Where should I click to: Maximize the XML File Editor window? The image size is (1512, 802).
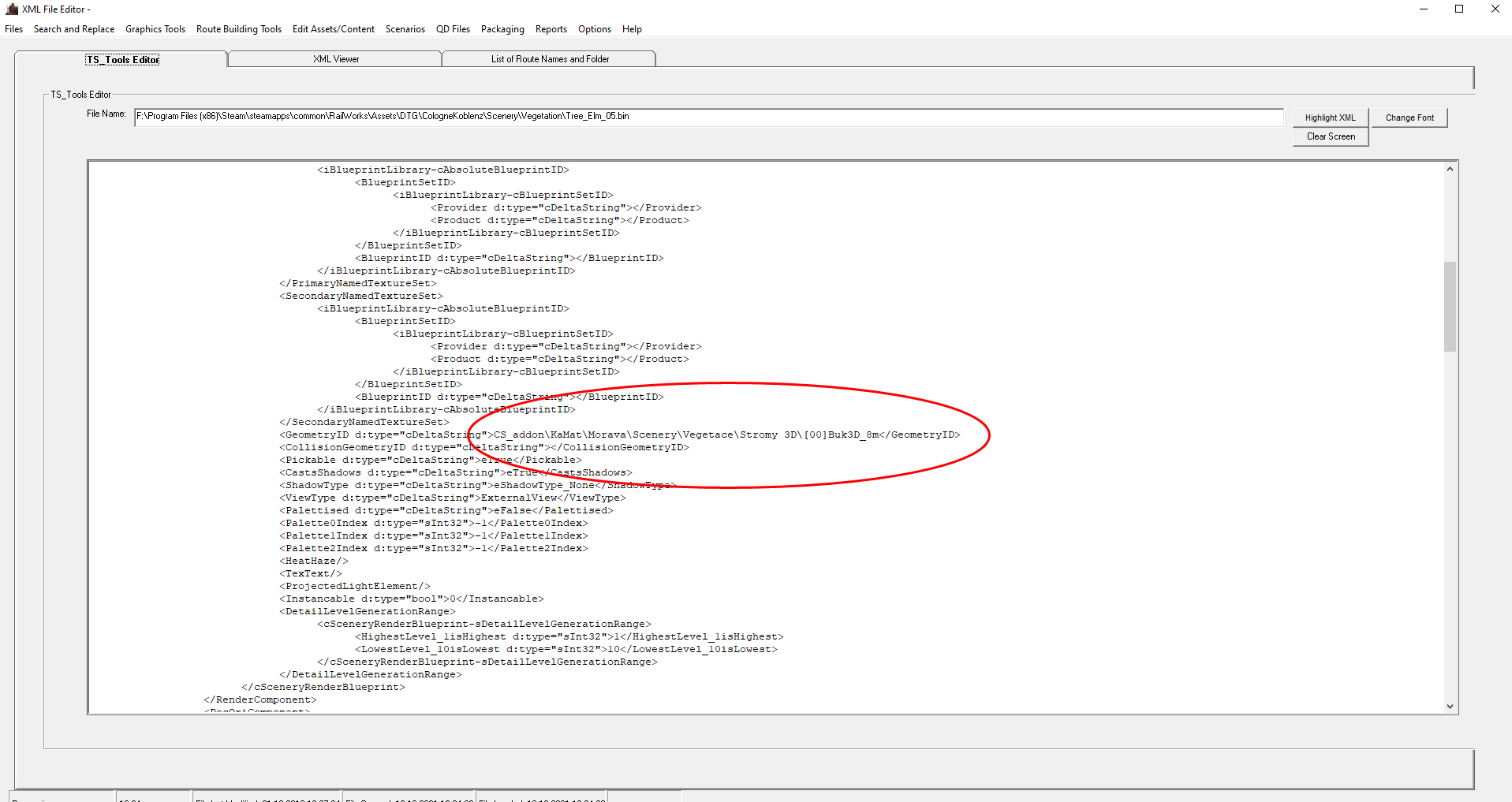click(x=1459, y=9)
